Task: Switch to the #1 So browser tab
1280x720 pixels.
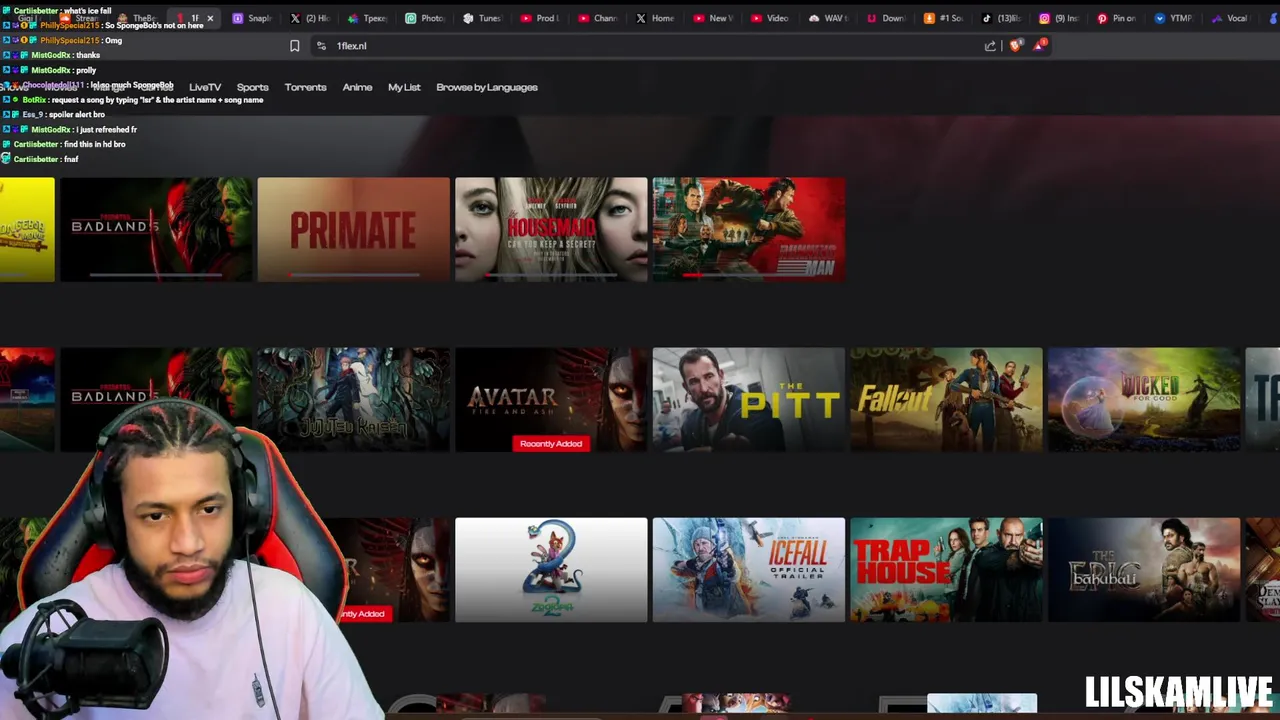Action: pyautogui.click(x=944, y=18)
